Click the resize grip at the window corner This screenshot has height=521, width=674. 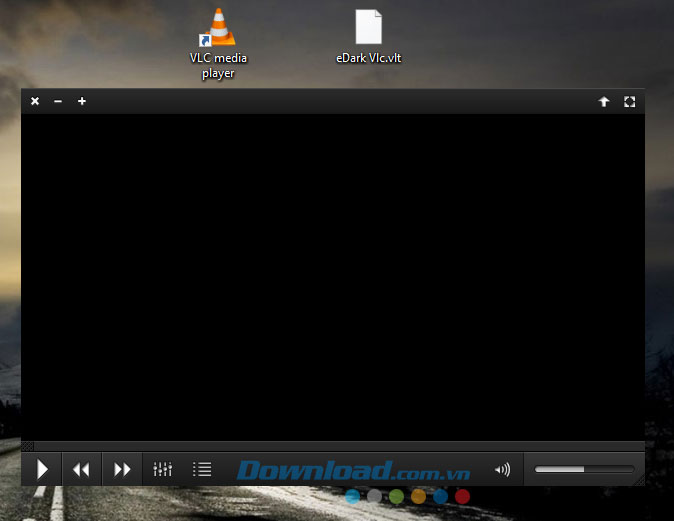coord(640,481)
